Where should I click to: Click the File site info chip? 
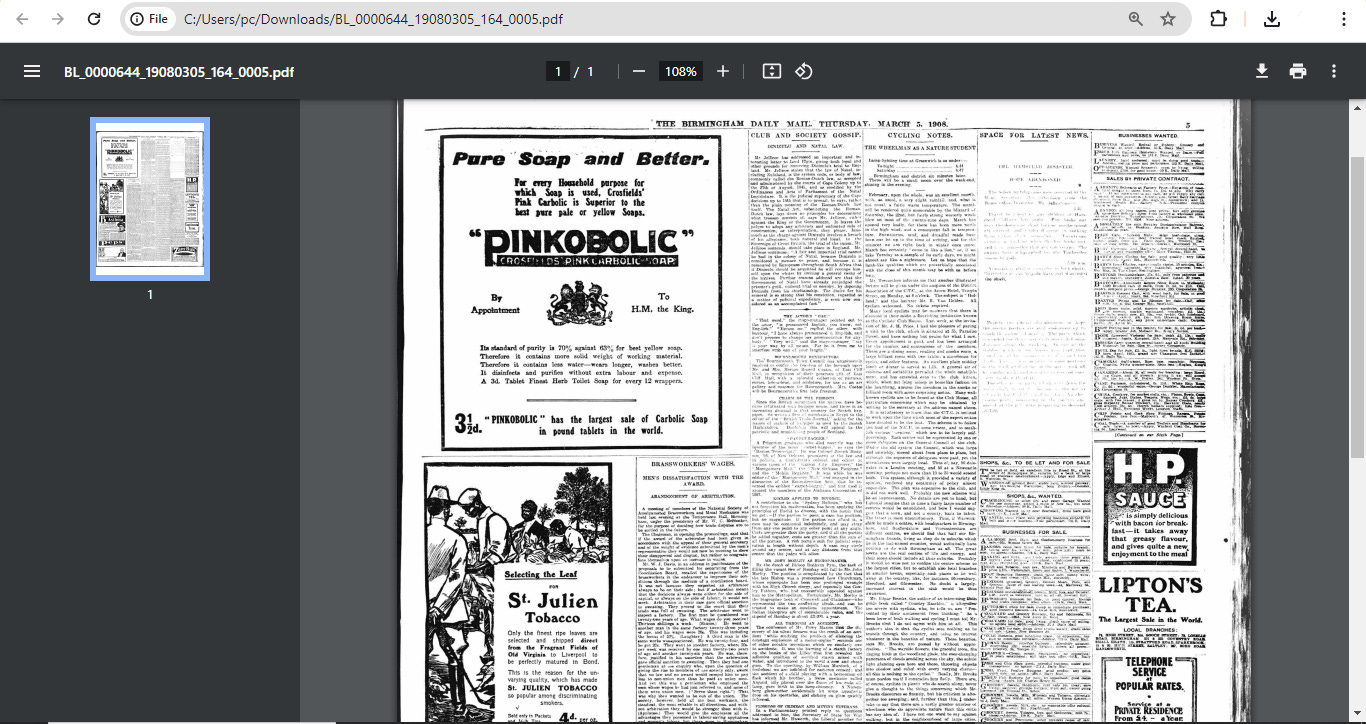click(149, 19)
